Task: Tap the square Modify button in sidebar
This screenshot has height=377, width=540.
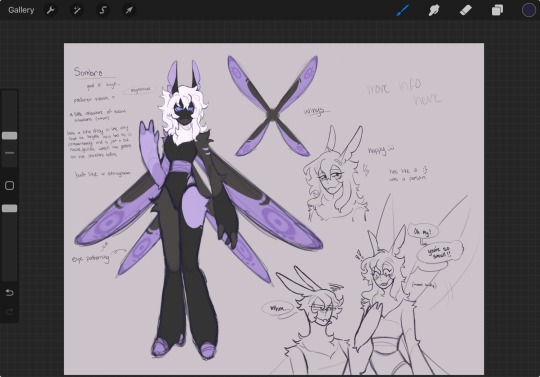Action: point(10,186)
